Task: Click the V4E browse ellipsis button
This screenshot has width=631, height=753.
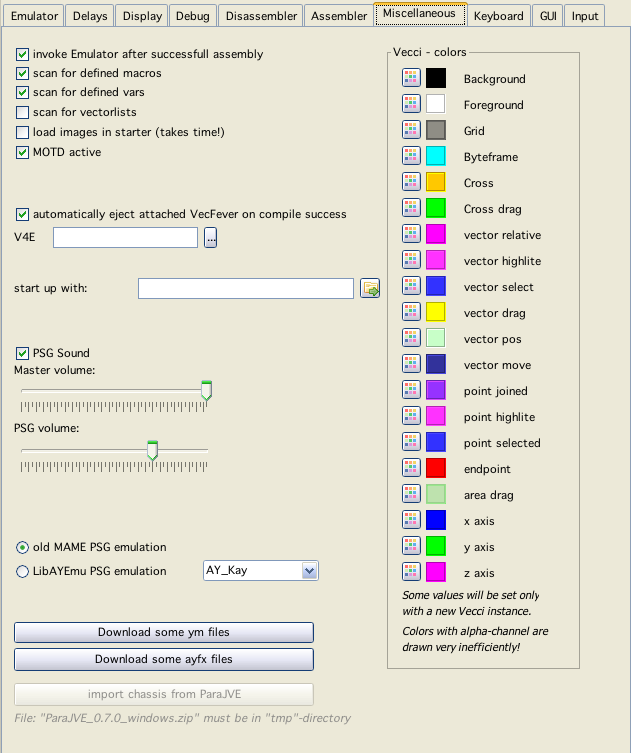Action: tap(211, 238)
